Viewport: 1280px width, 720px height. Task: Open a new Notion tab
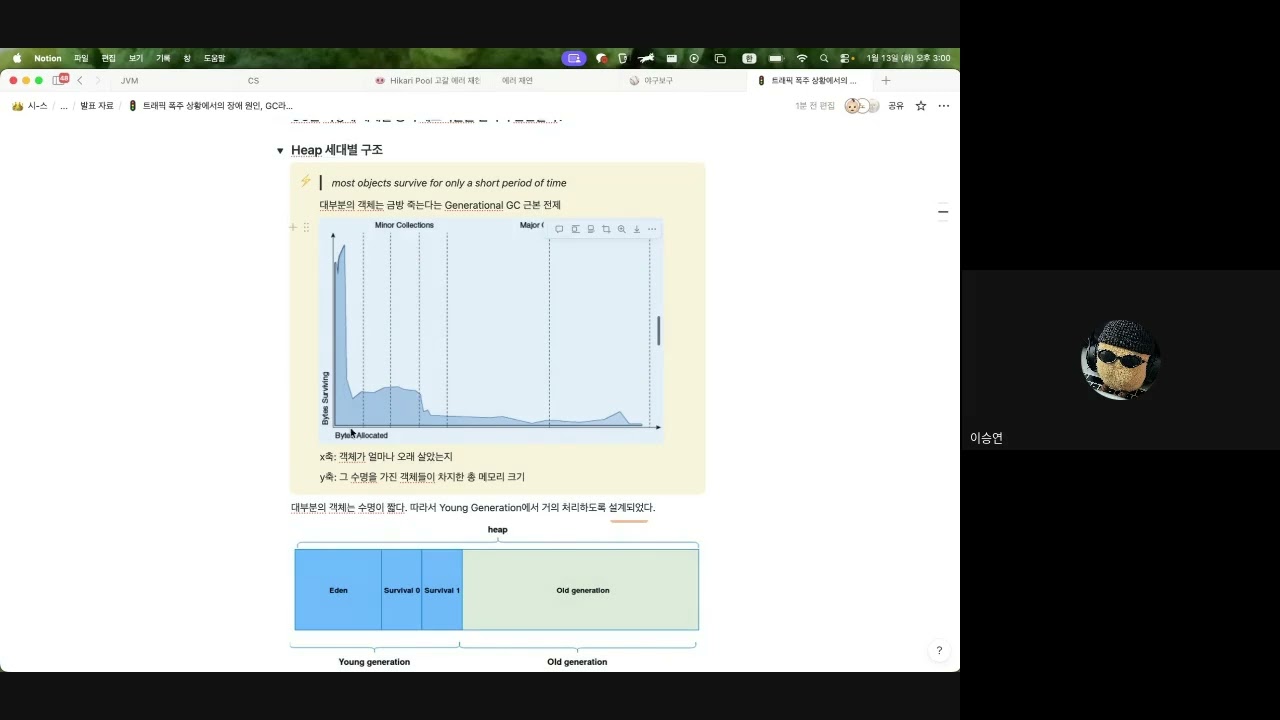pos(885,80)
